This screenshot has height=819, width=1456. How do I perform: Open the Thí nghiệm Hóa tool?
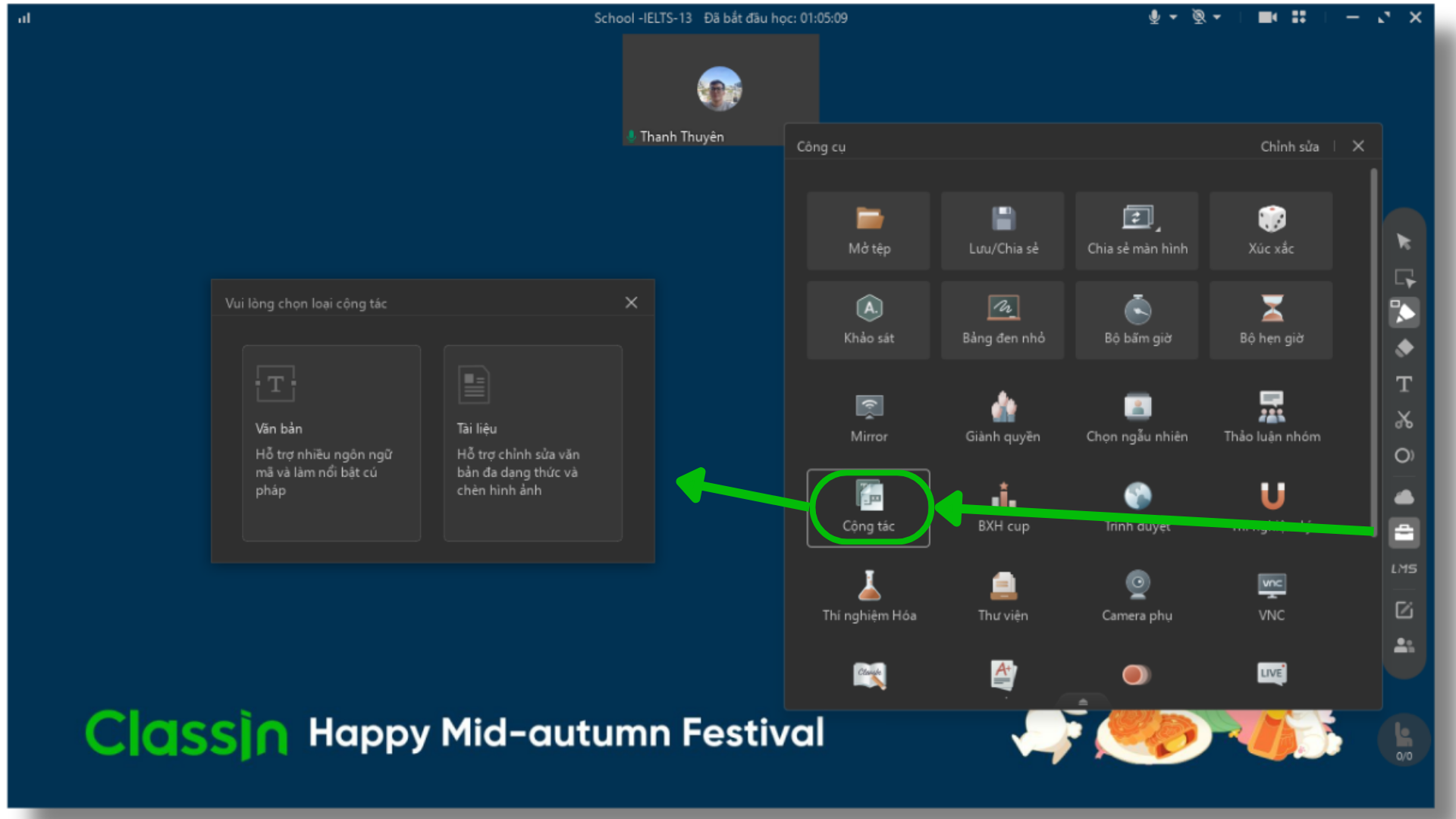pos(868,595)
